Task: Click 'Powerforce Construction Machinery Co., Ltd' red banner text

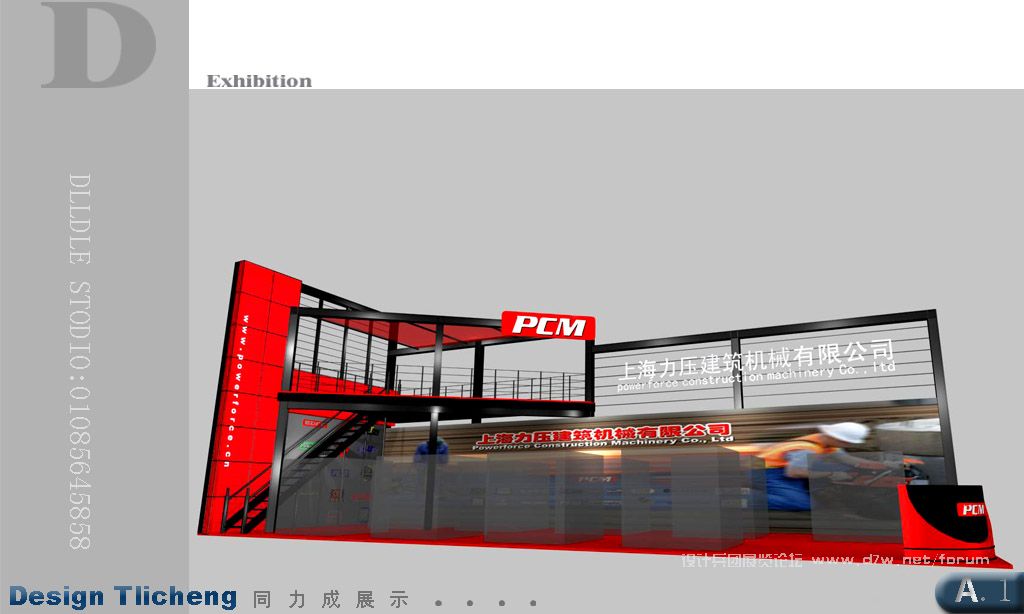Action: (x=603, y=442)
